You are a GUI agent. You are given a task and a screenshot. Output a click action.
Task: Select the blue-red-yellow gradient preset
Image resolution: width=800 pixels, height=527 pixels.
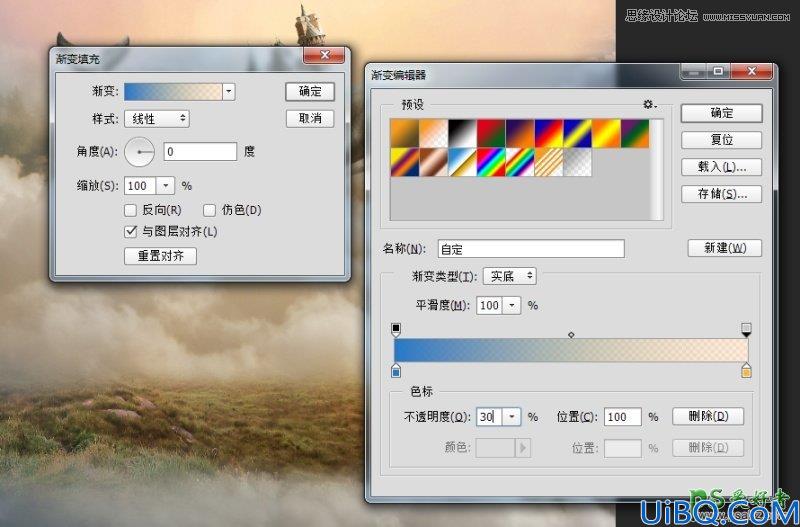point(548,134)
